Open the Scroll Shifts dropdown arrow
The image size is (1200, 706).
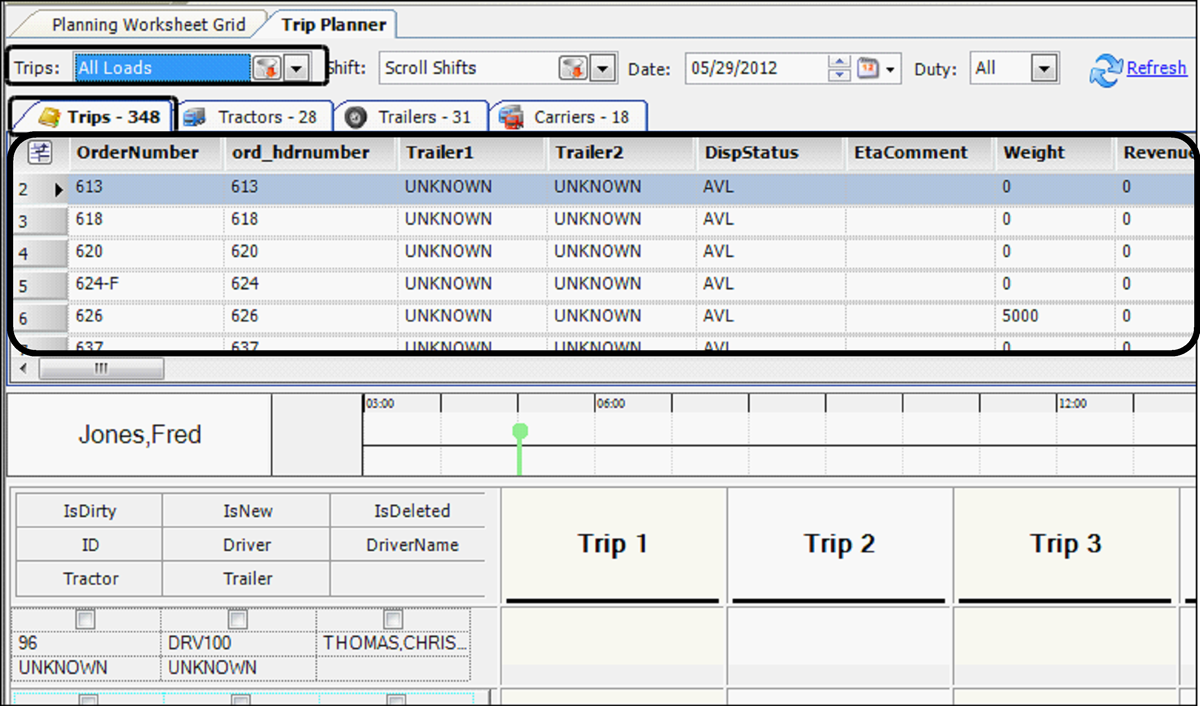click(x=603, y=68)
